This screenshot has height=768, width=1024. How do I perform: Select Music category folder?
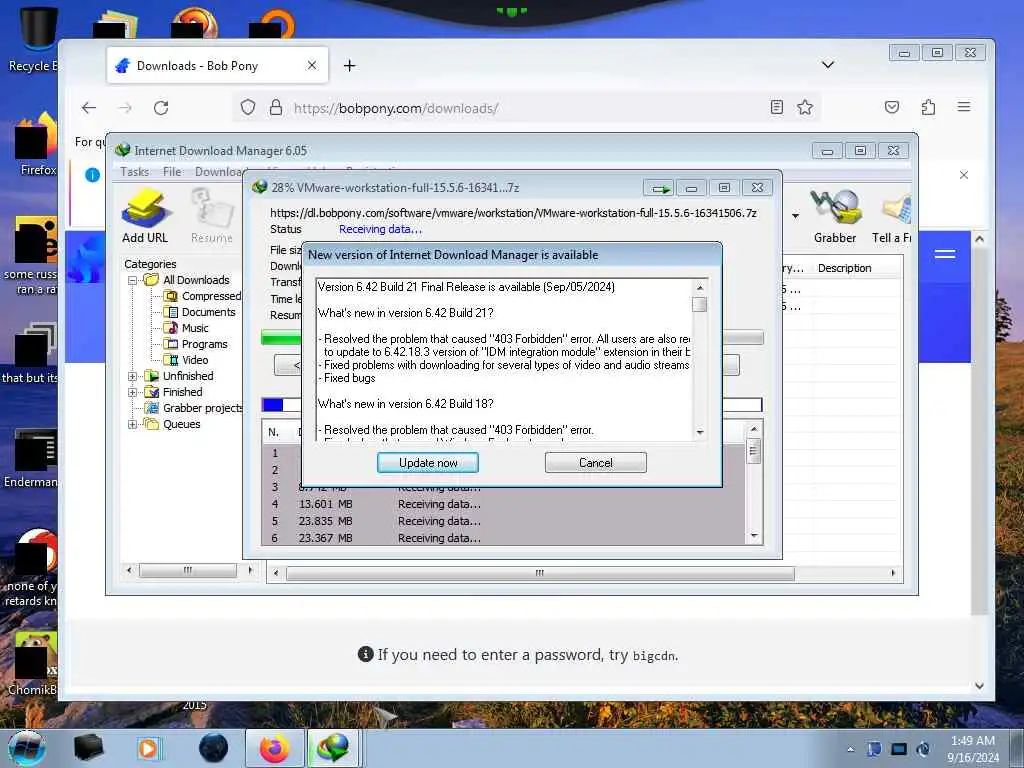(x=187, y=328)
